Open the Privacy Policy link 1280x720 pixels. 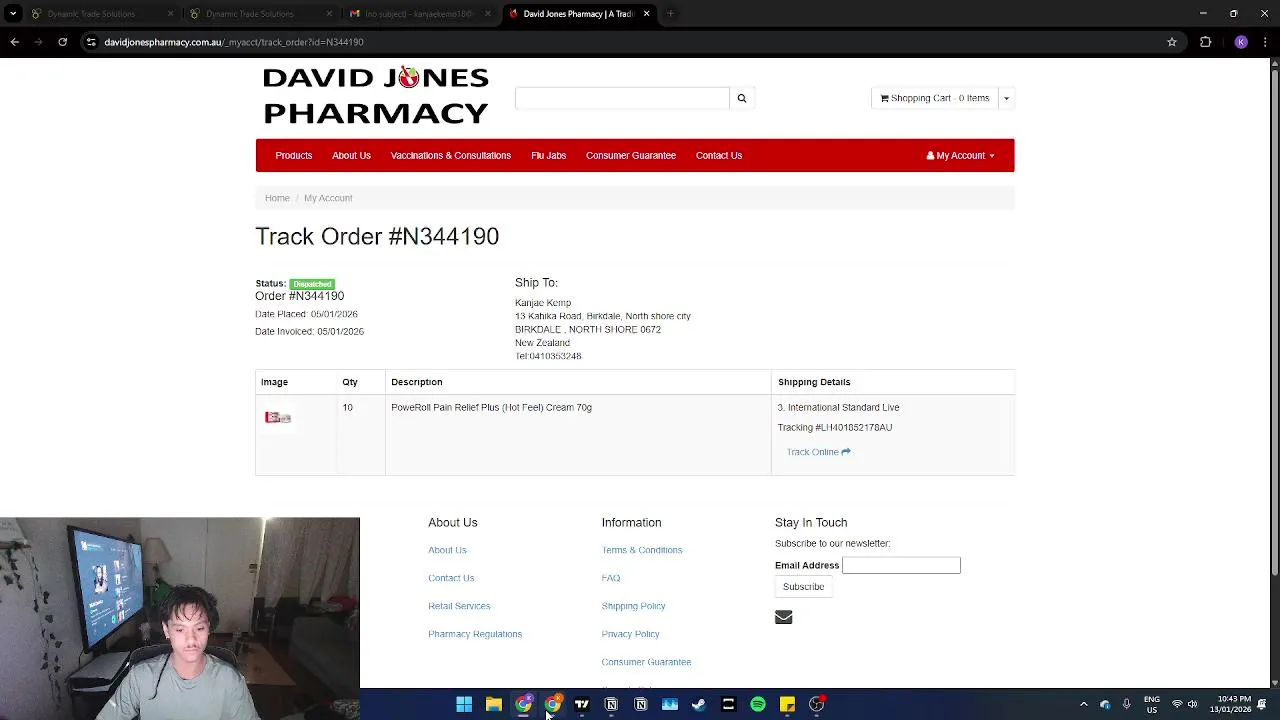pyautogui.click(x=630, y=634)
